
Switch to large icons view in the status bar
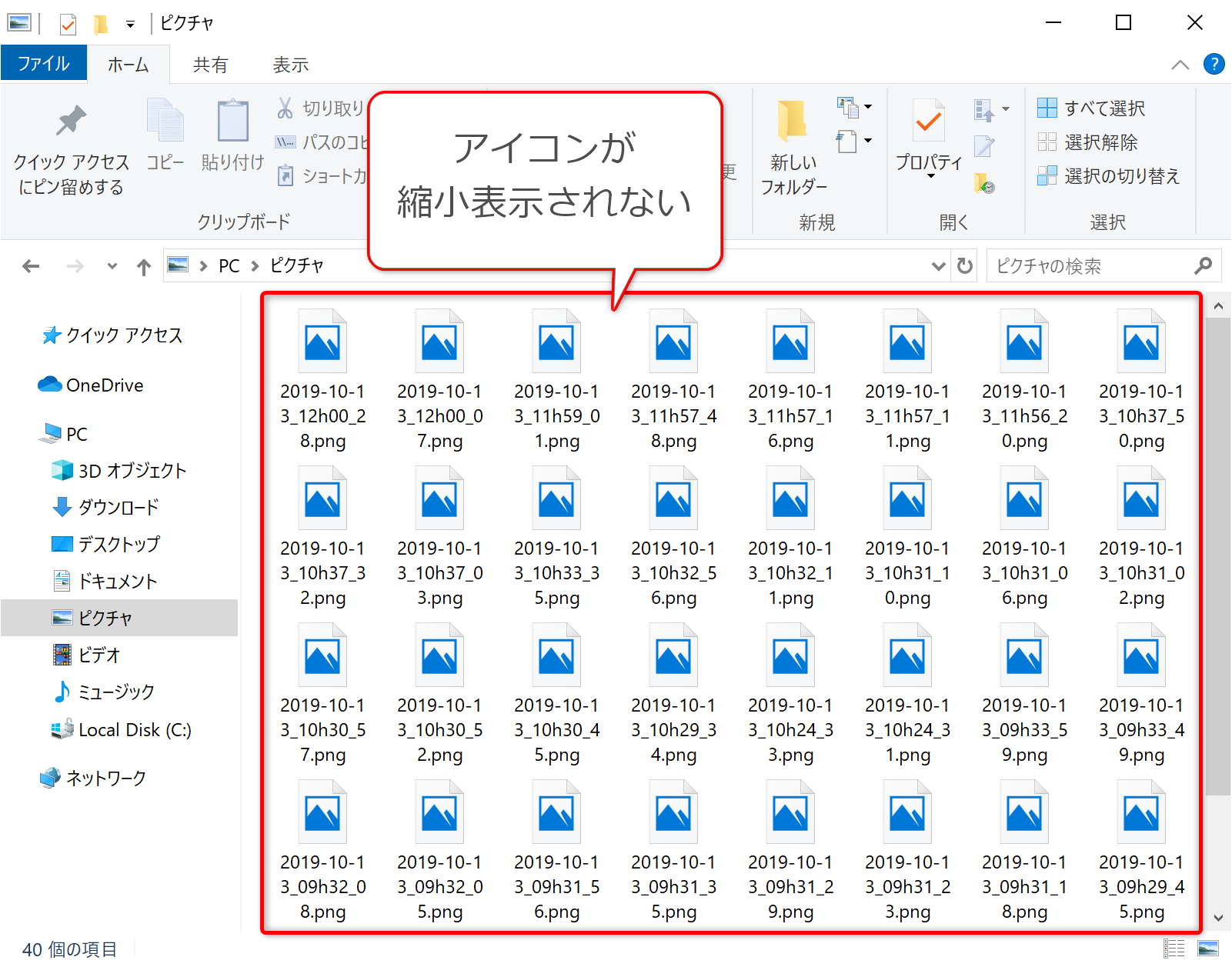coord(1208,949)
